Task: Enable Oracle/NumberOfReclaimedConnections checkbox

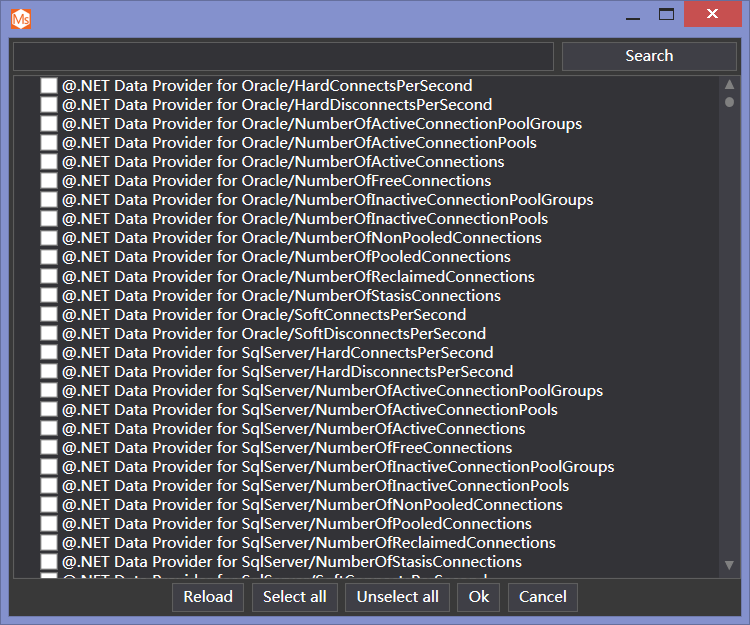Action: 49,277
